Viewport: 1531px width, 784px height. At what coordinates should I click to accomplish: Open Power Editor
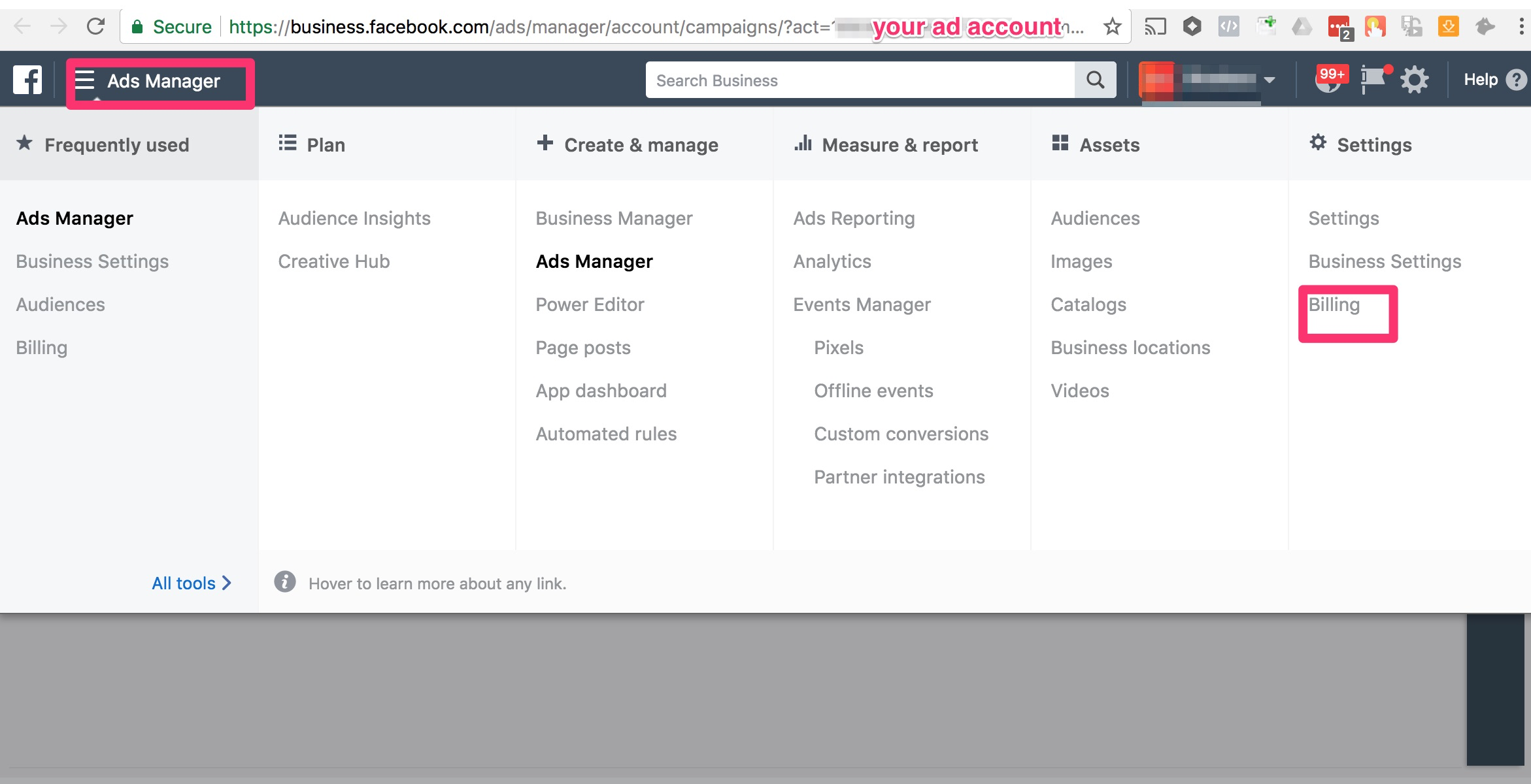590,304
